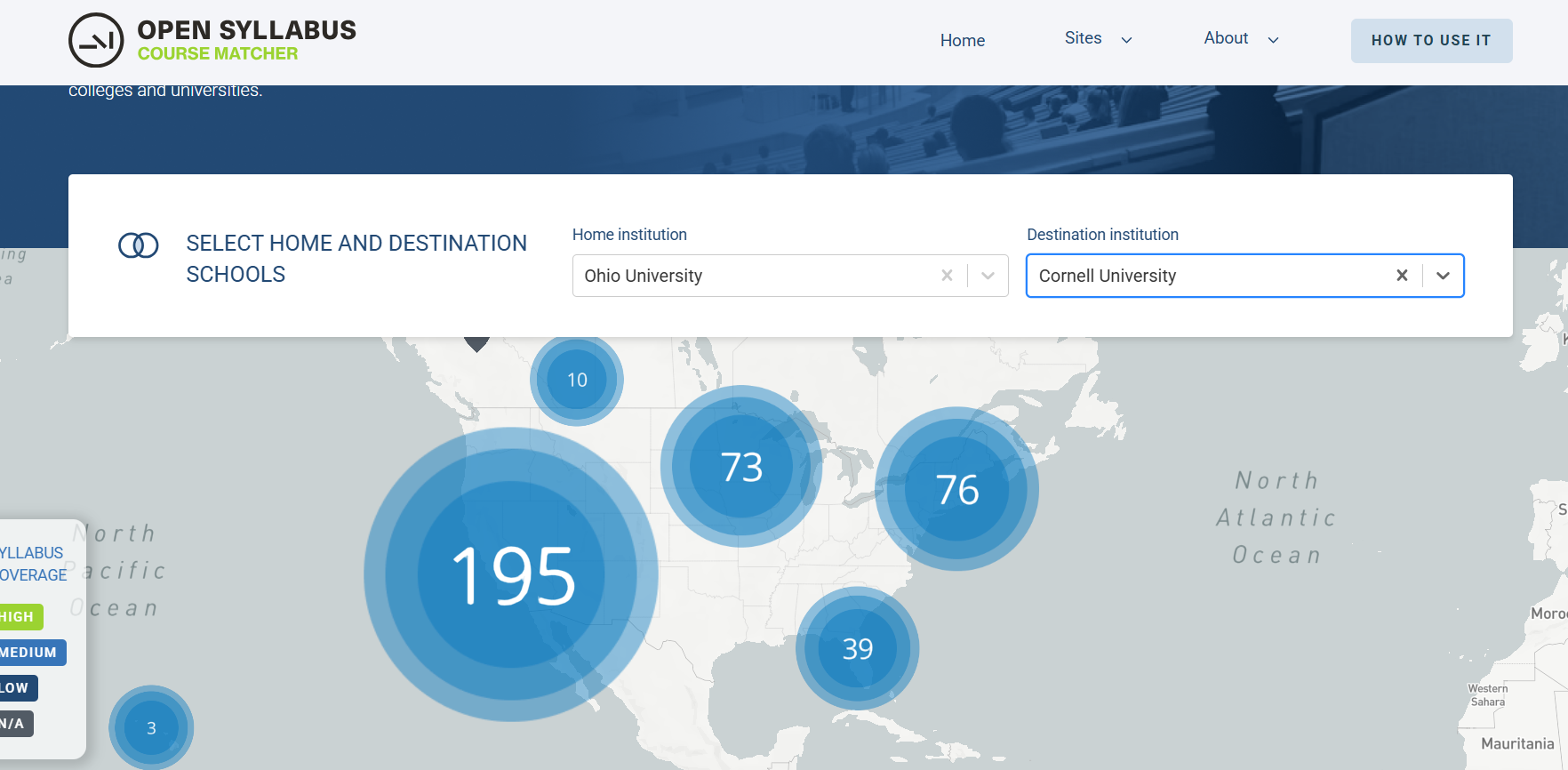Viewport: 1568px width, 770px height.
Task: Click the map cluster labeled 39
Action: (x=858, y=648)
